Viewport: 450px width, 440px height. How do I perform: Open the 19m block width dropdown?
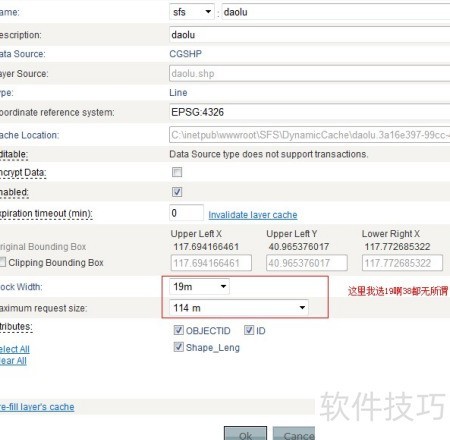[x=199, y=286]
